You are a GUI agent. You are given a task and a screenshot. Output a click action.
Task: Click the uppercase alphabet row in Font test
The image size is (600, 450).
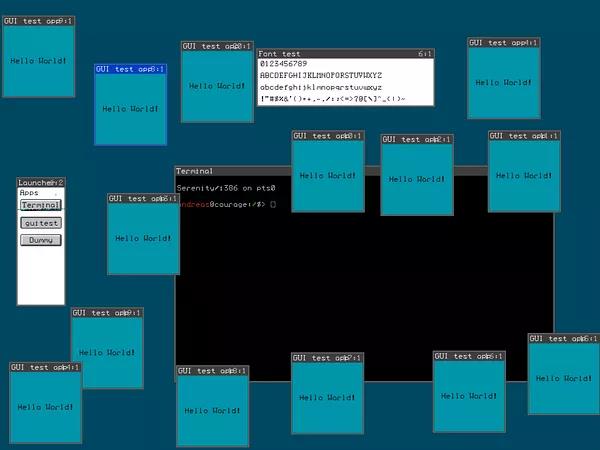pos(321,75)
